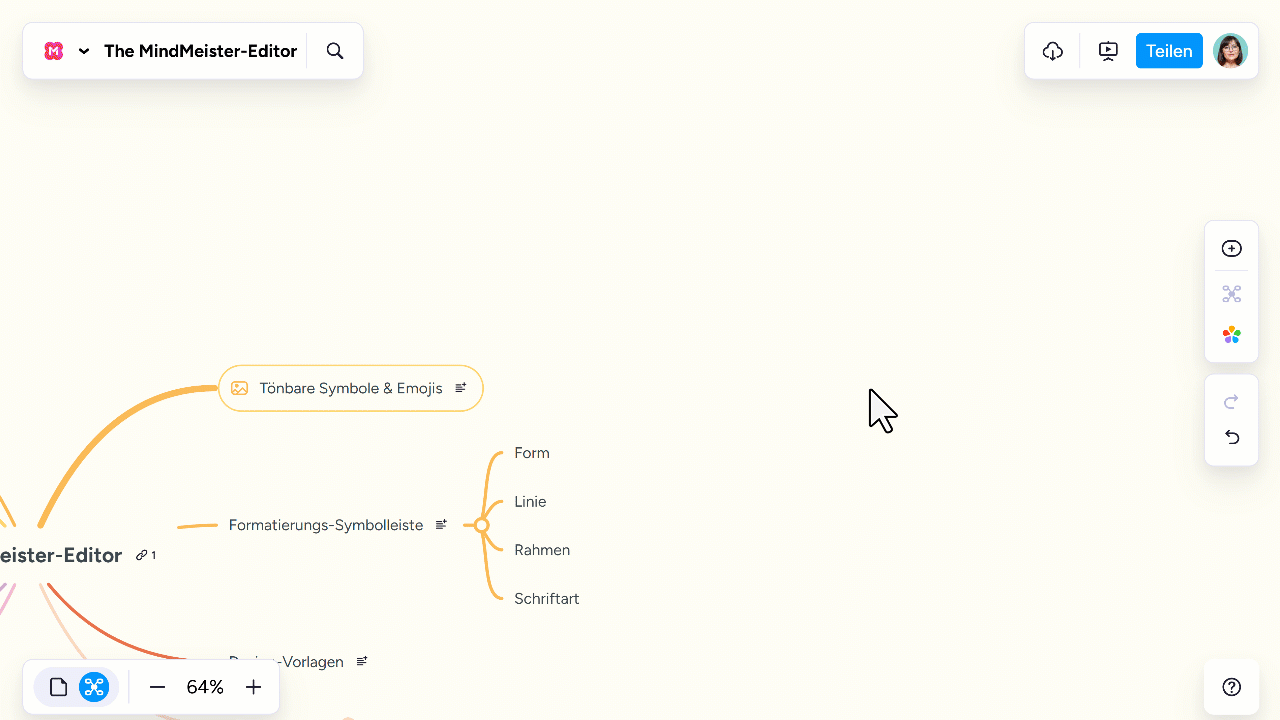Start presentation mode icon
Image resolution: width=1280 pixels, height=720 pixels.
(1108, 51)
